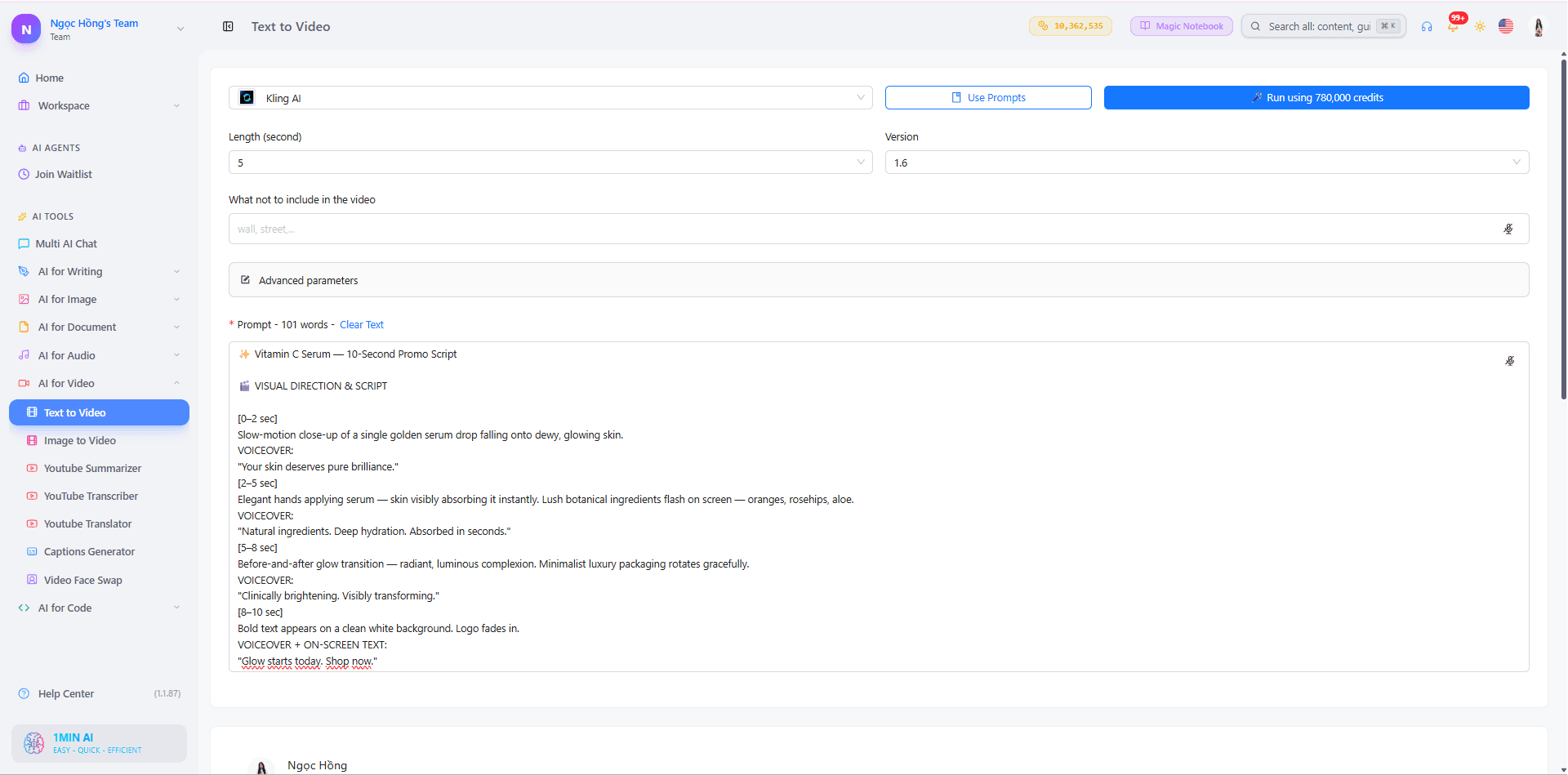
Task: Click the Workspace icon
Action: click(x=24, y=105)
